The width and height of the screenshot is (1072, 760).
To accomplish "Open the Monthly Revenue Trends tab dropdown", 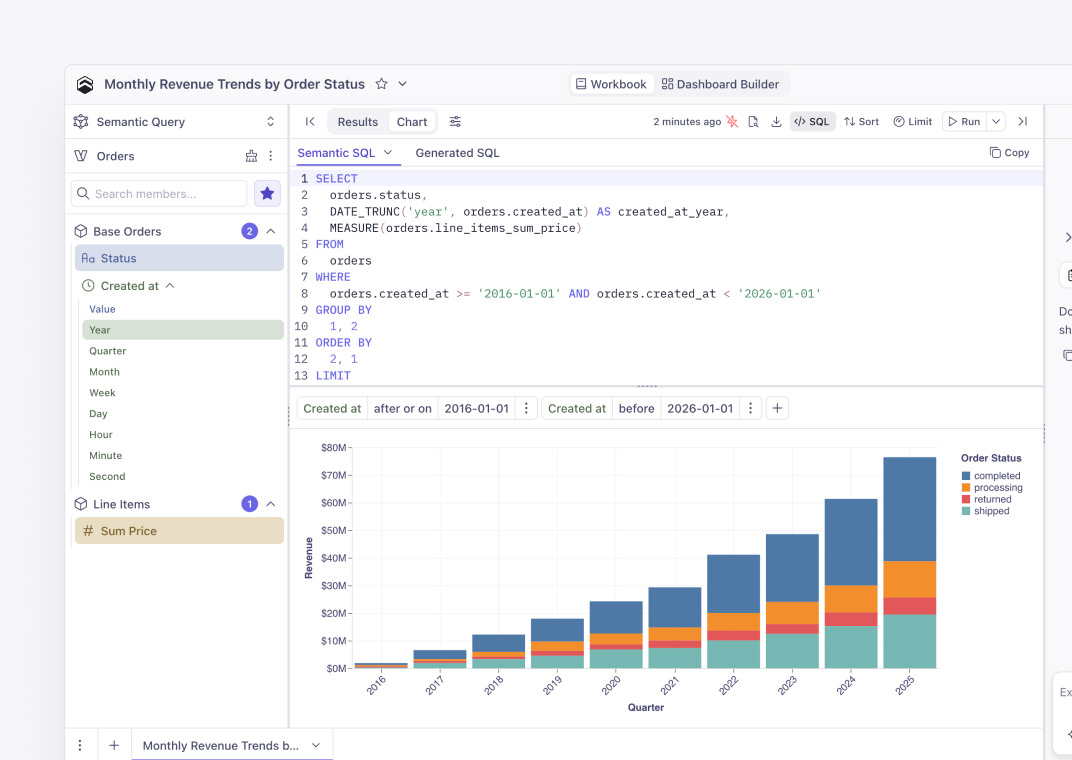I will 316,746.
